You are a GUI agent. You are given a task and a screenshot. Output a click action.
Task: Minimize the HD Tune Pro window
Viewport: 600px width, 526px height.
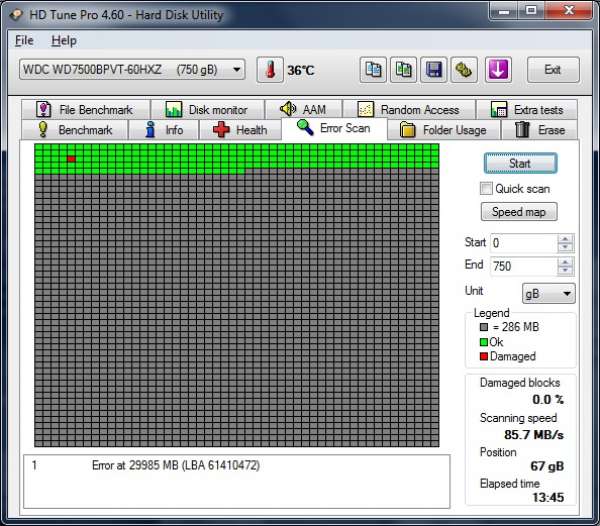pos(504,10)
